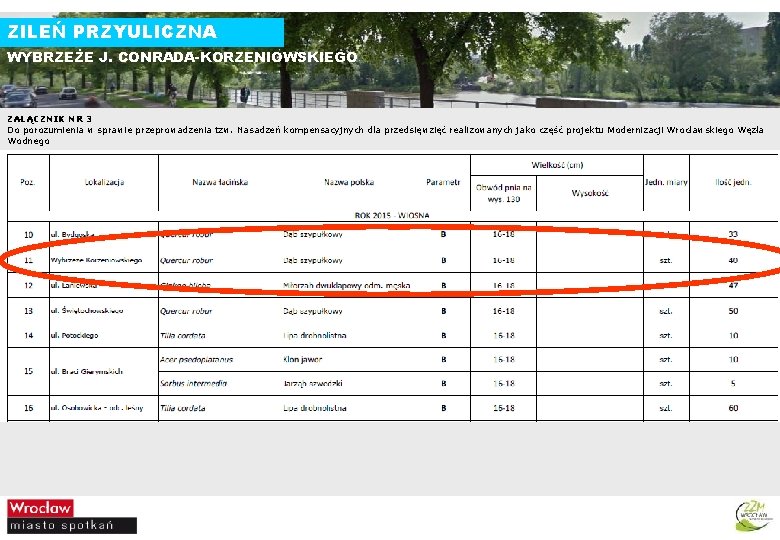Click the ZZM Wrocław logo
780x540 pixels.
point(752,516)
